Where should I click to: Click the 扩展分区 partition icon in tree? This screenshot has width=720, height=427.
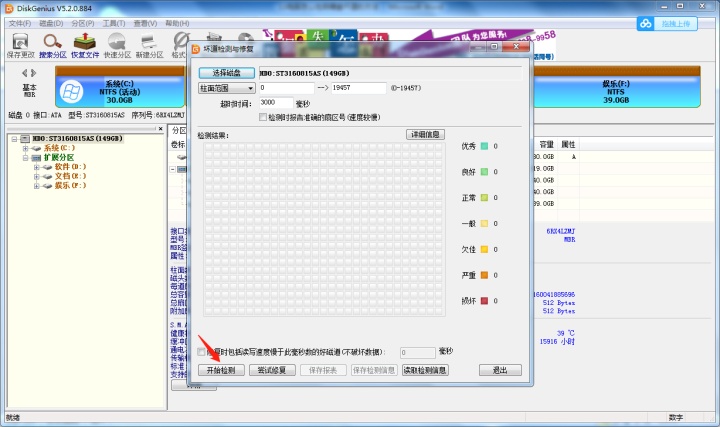(36, 157)
